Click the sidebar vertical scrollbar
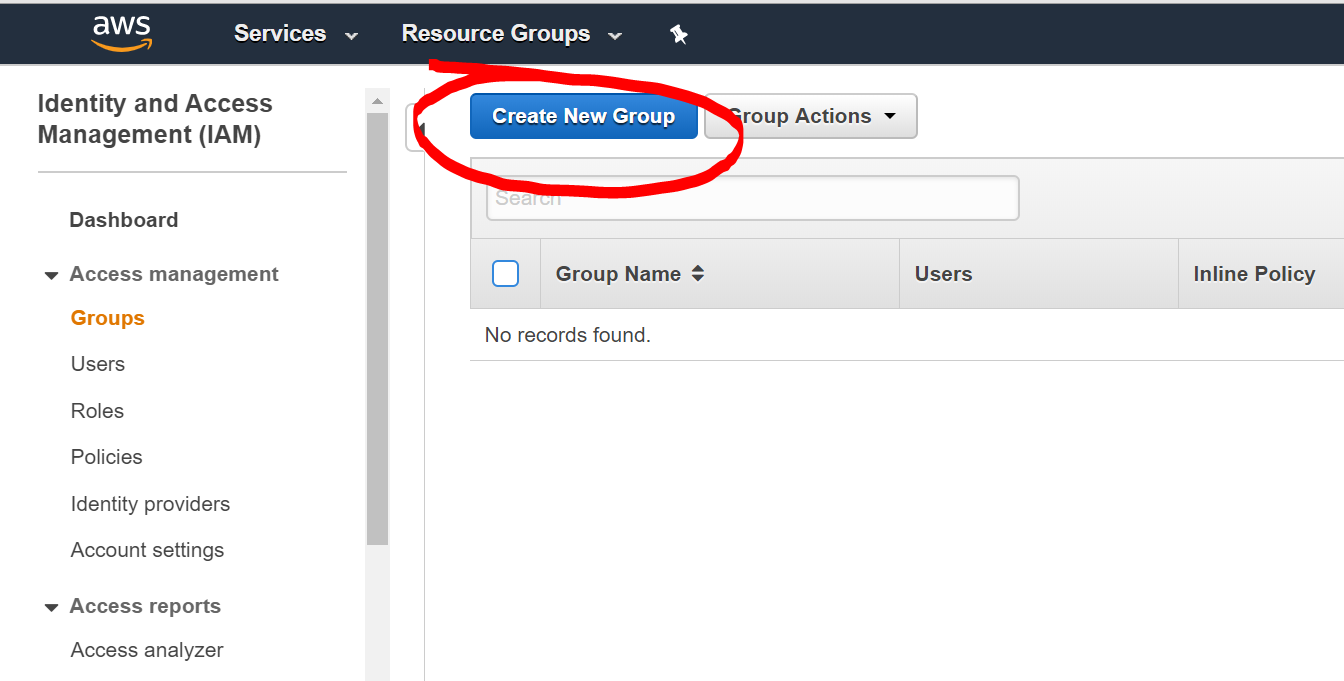 [x=377, y=330]
